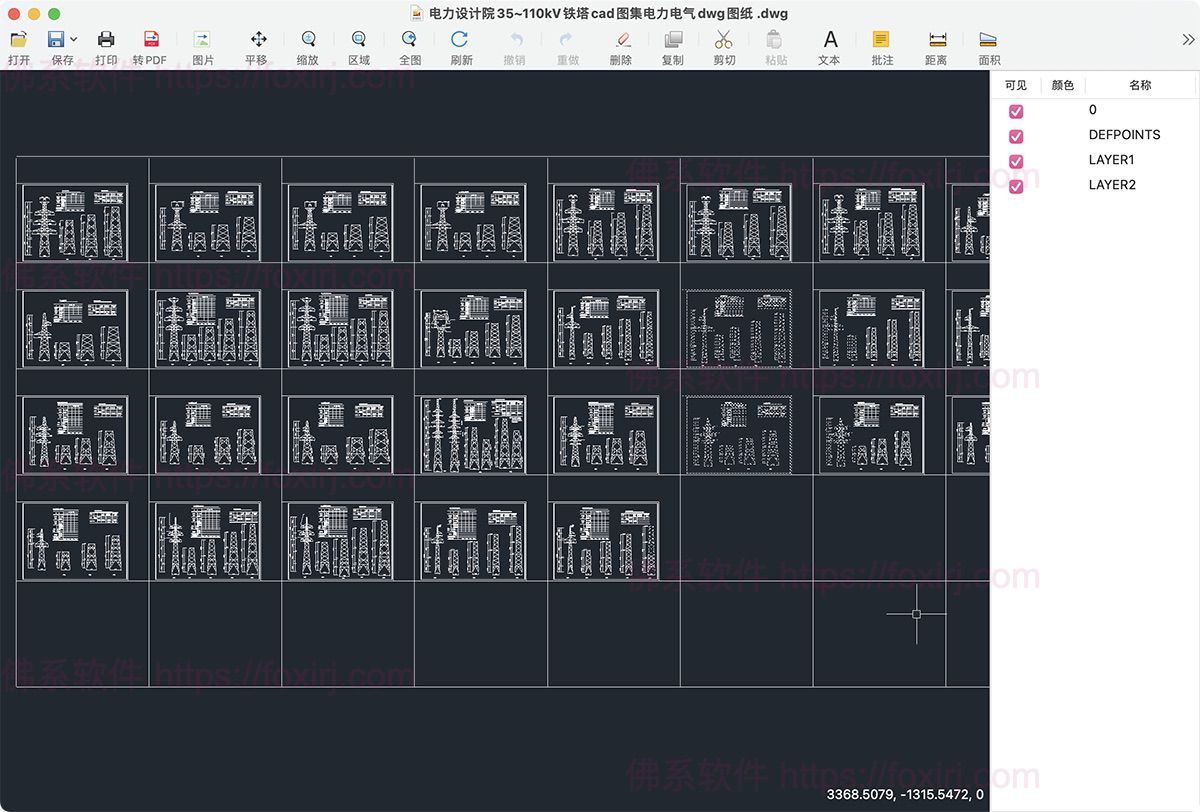Open the Save (保存) dropdown arrow
Screen dimensions: 1200x812
click(74, 40)
